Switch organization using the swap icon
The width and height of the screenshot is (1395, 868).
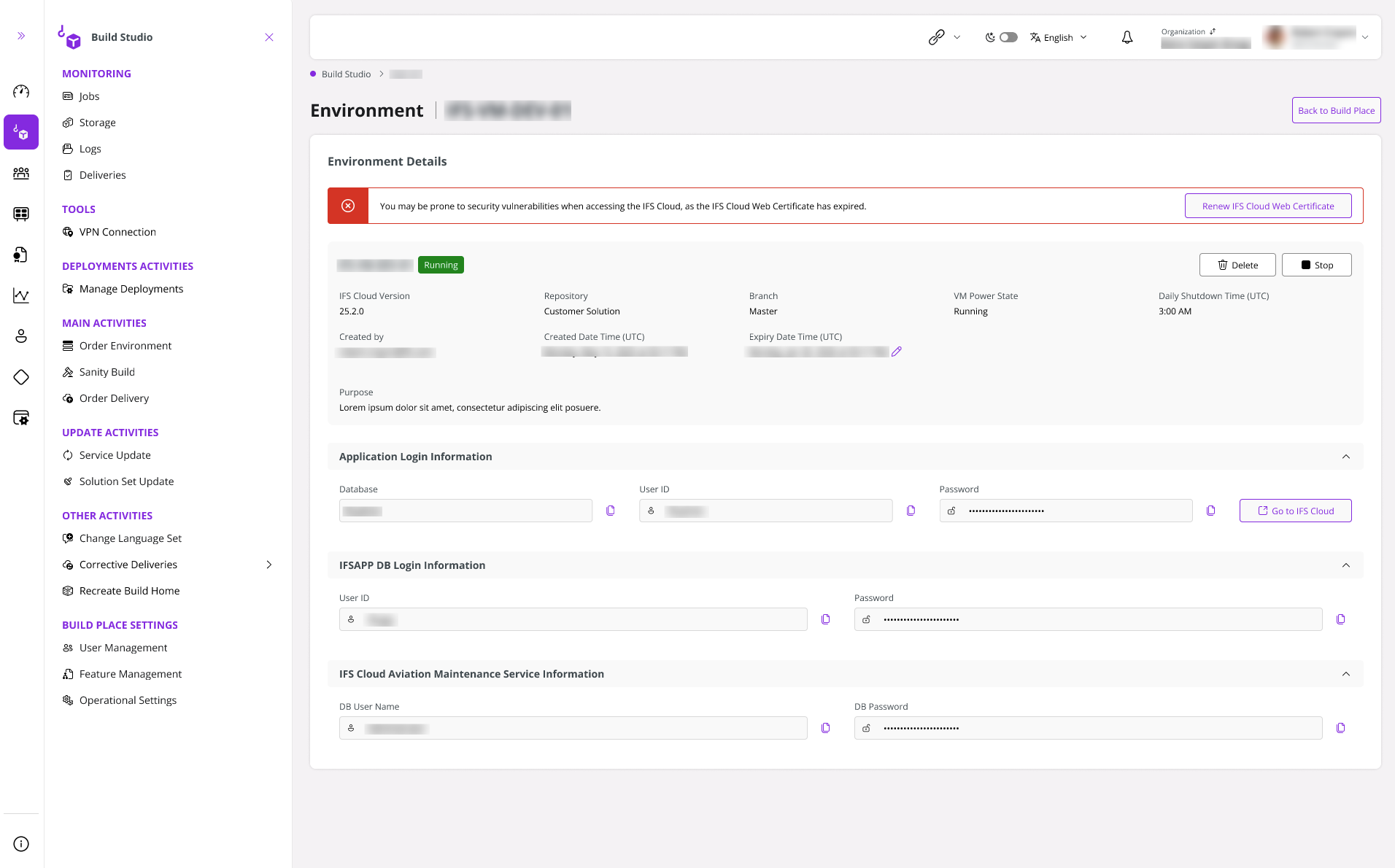point(1213,31)
